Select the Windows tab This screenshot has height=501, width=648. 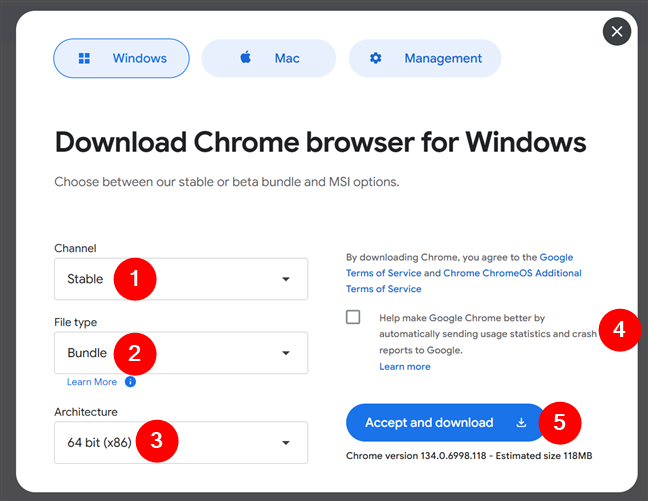tap(121, 58)
